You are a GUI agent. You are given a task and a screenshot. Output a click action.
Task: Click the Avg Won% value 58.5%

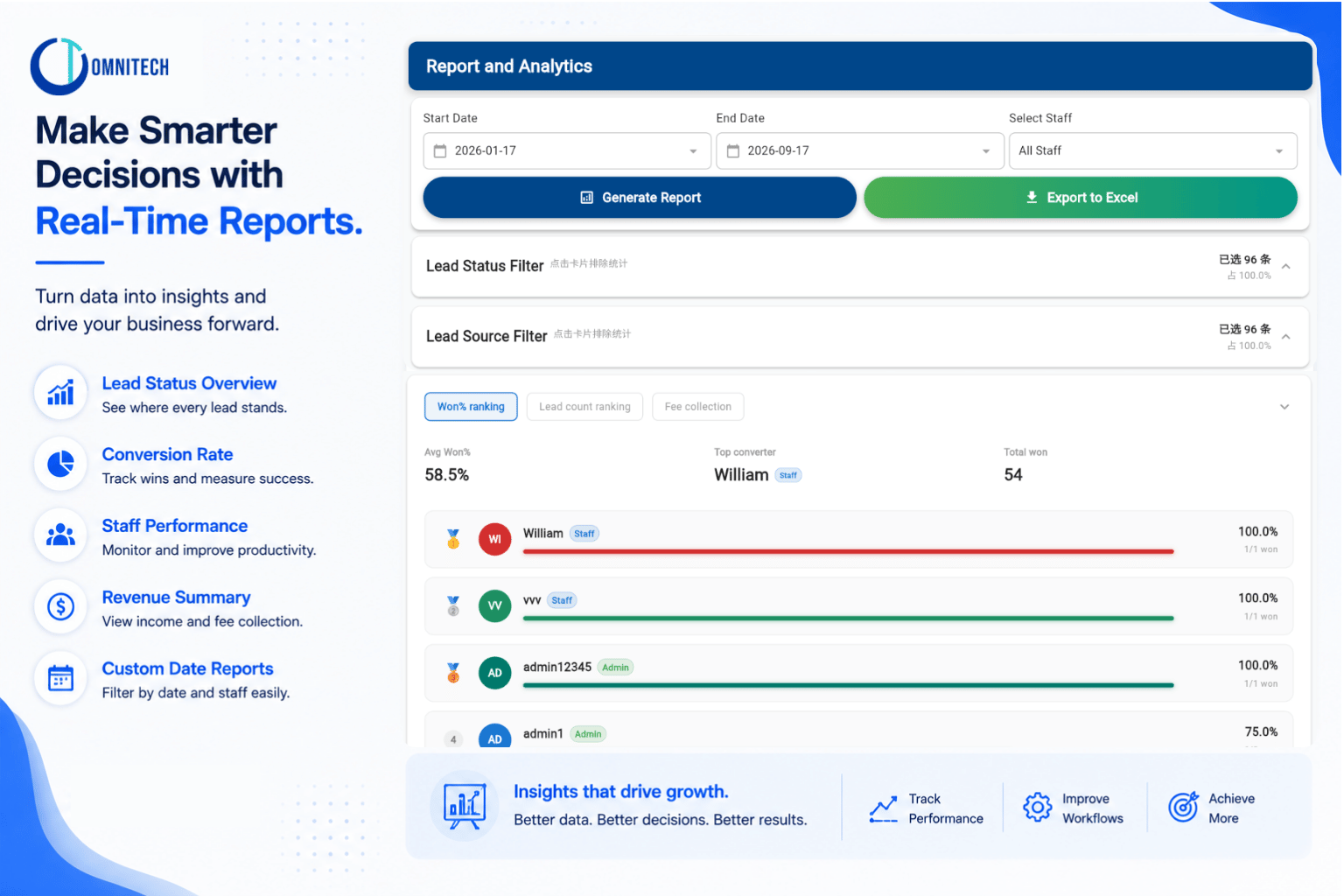[447, 475]
